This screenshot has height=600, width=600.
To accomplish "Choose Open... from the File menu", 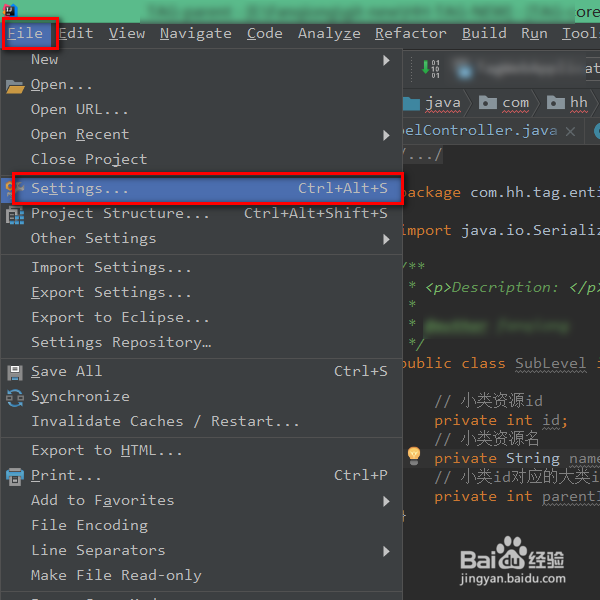I will pos(201,85).
